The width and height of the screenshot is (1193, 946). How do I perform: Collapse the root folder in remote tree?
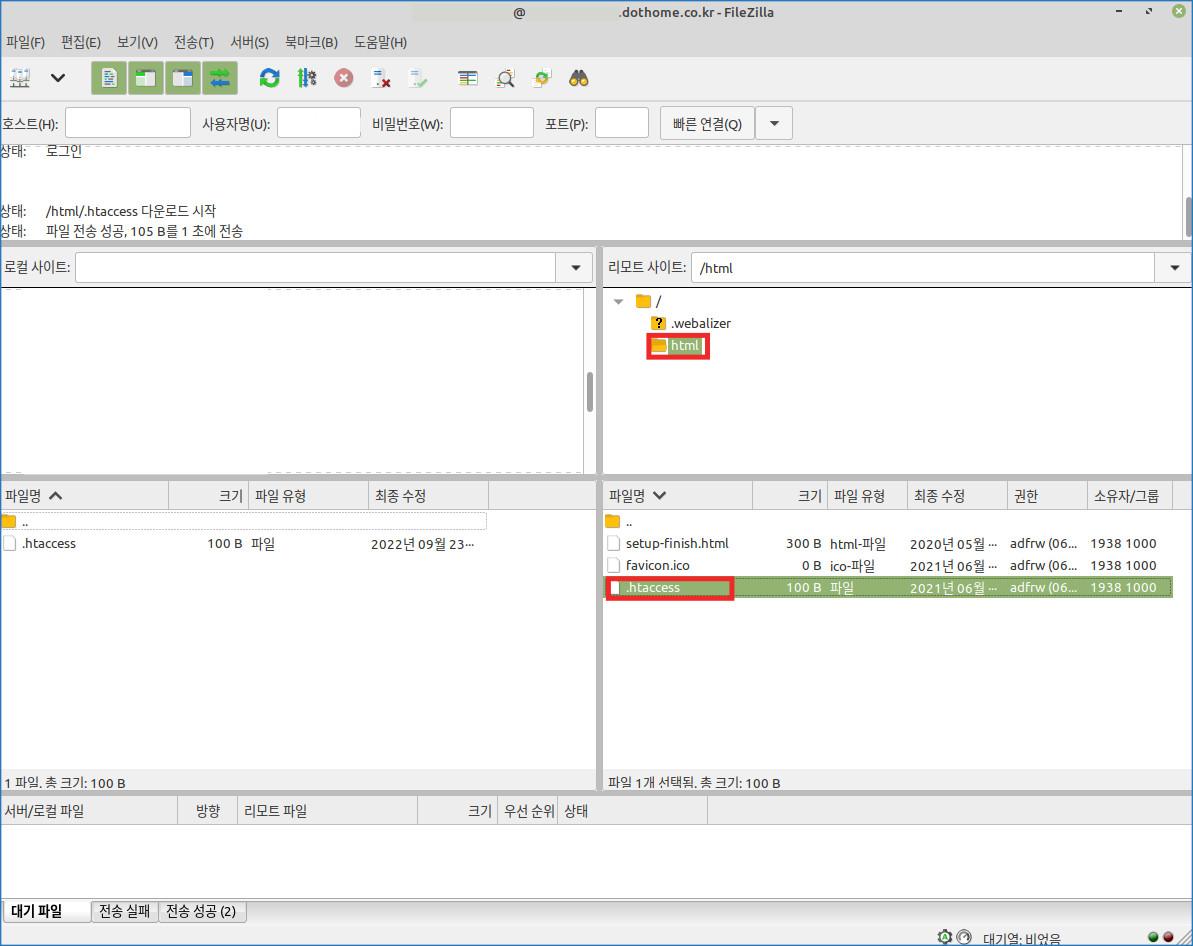tap(618, 301)
